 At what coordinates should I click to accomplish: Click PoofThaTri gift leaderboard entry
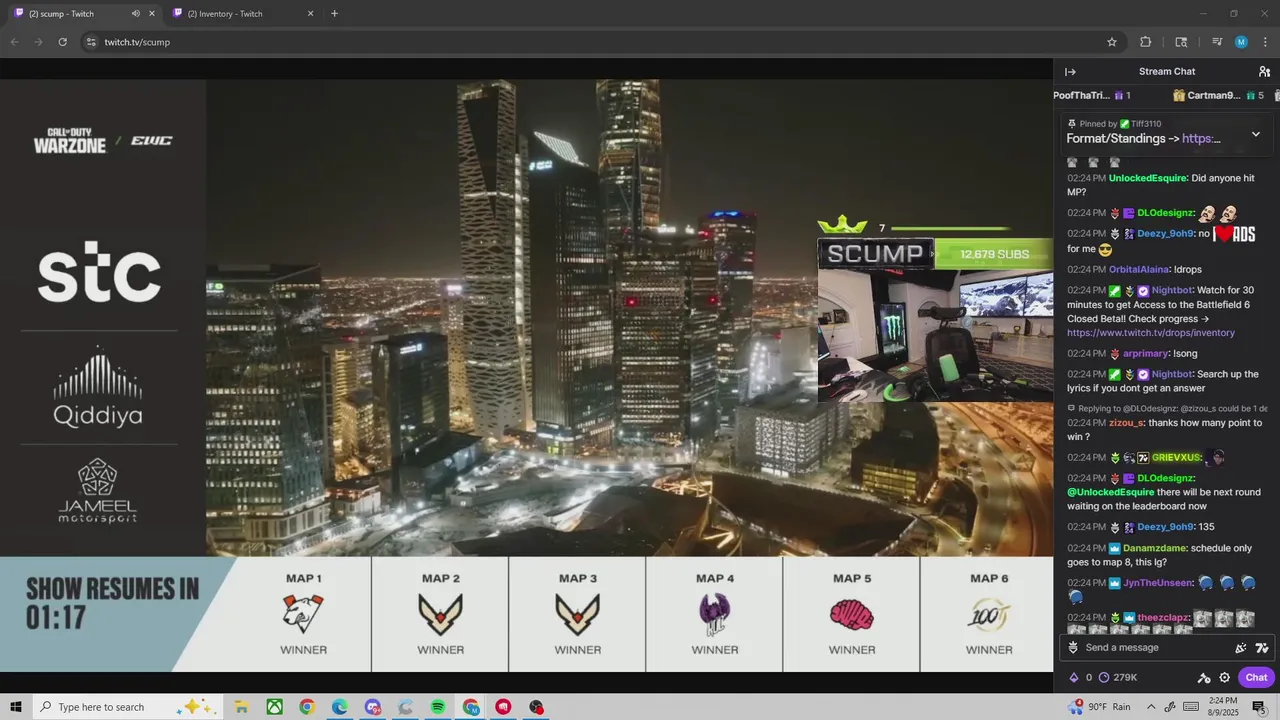(x=1092, y=96)
